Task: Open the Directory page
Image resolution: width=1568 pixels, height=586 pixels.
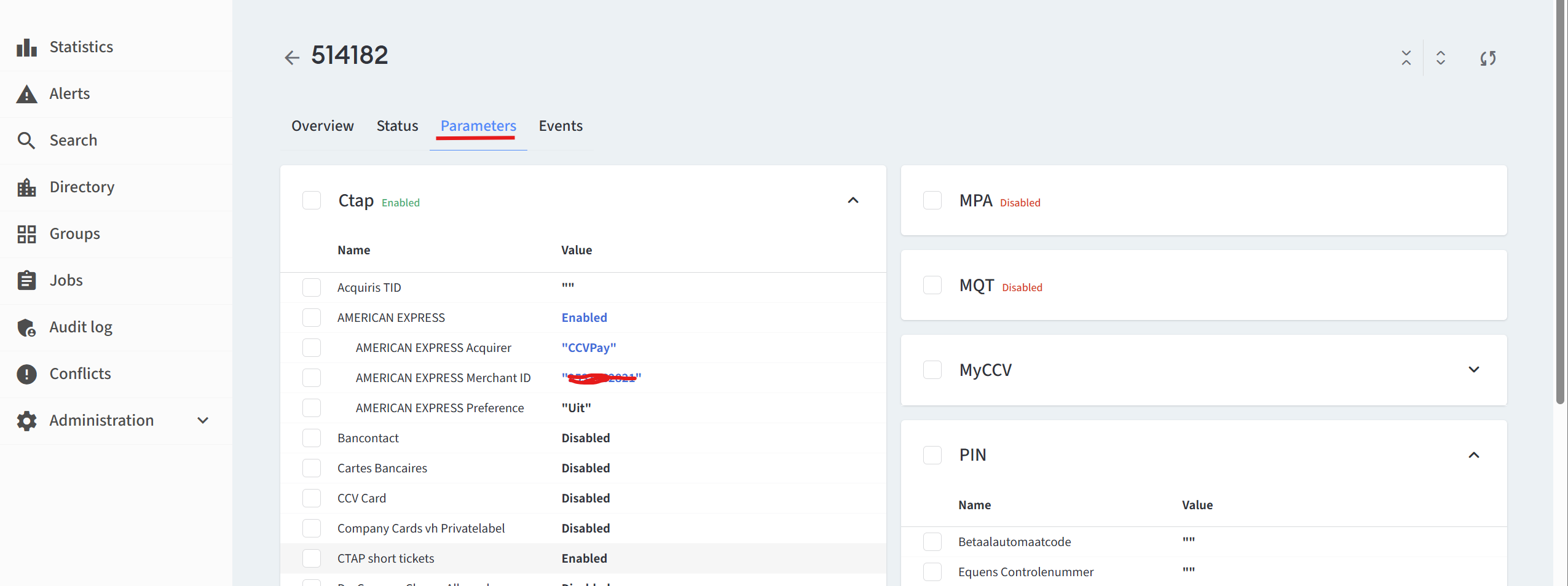Action: (x=82, y=187)
